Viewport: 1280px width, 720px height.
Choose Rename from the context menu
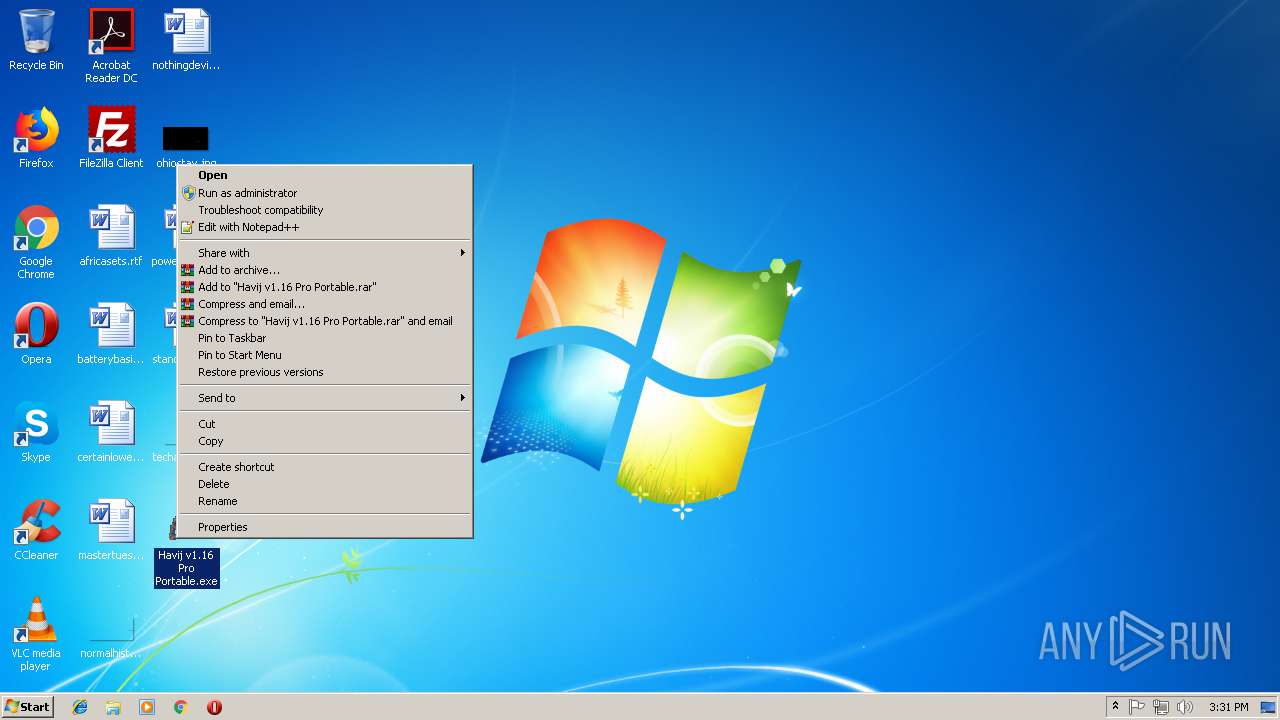pyautogui.click(x=324, y=501)
